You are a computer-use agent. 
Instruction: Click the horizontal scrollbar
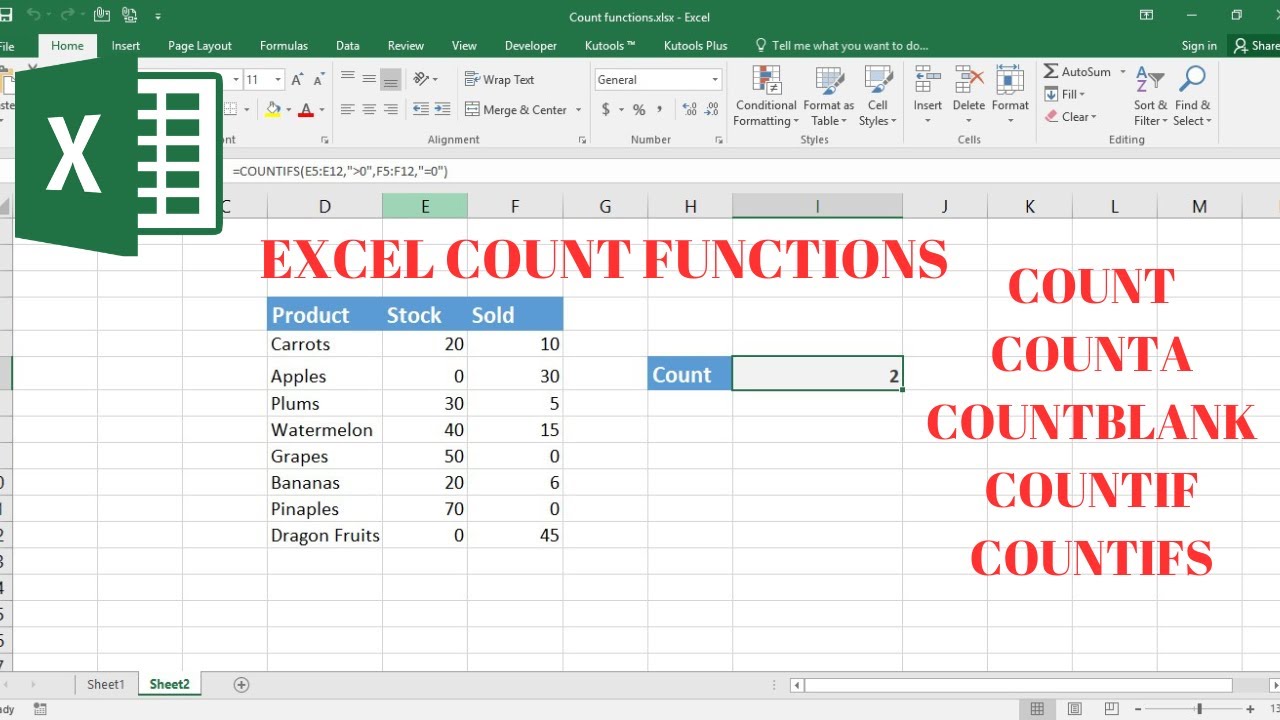1019,685
